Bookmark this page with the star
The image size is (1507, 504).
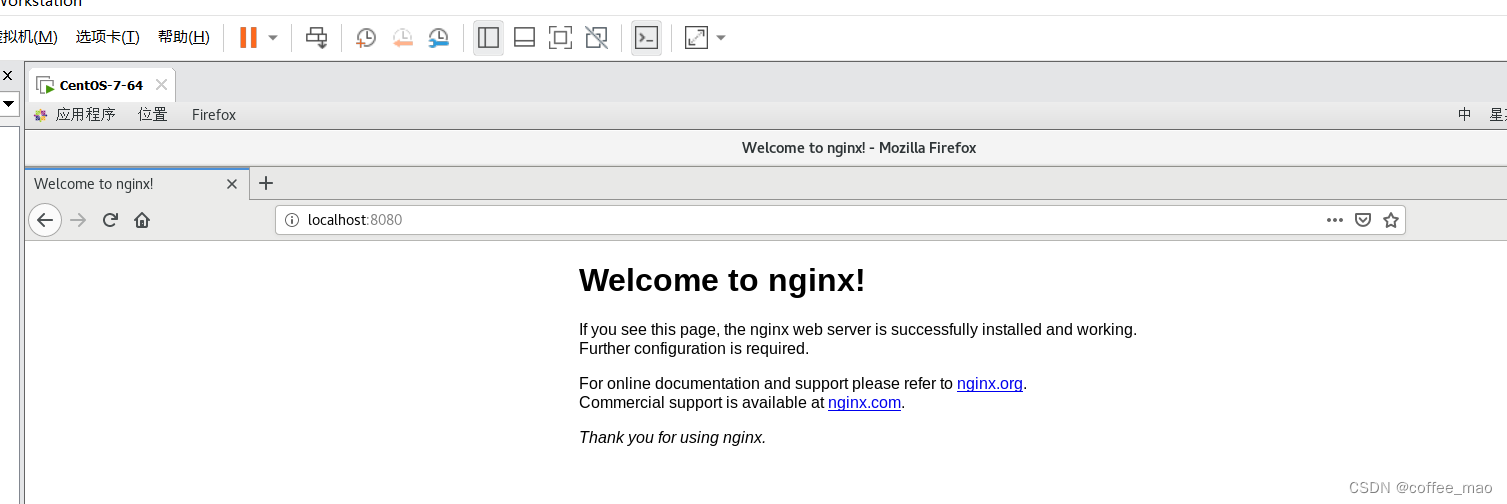point(1391,220)
